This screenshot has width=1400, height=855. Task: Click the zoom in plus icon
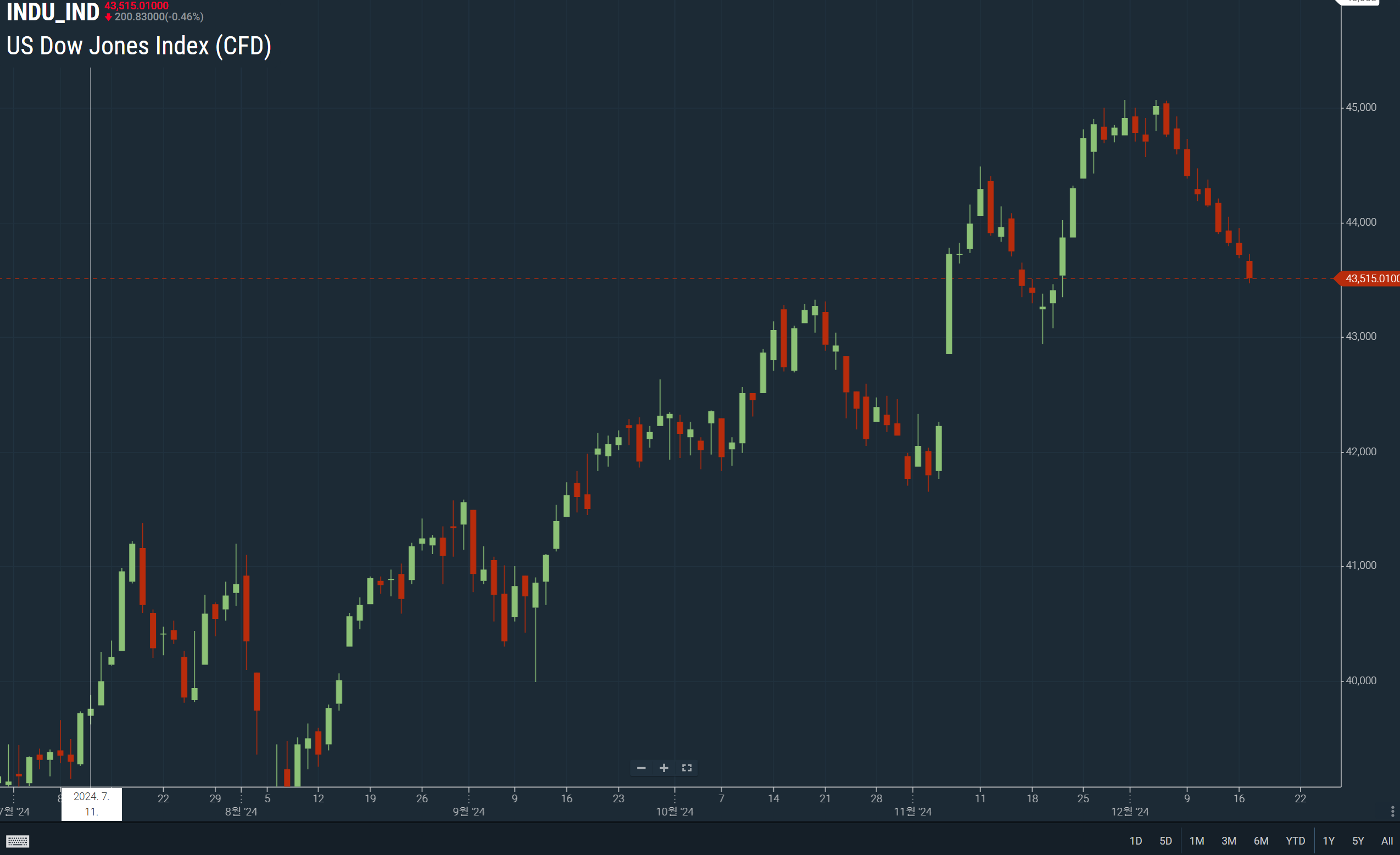(x=663, y=768)
